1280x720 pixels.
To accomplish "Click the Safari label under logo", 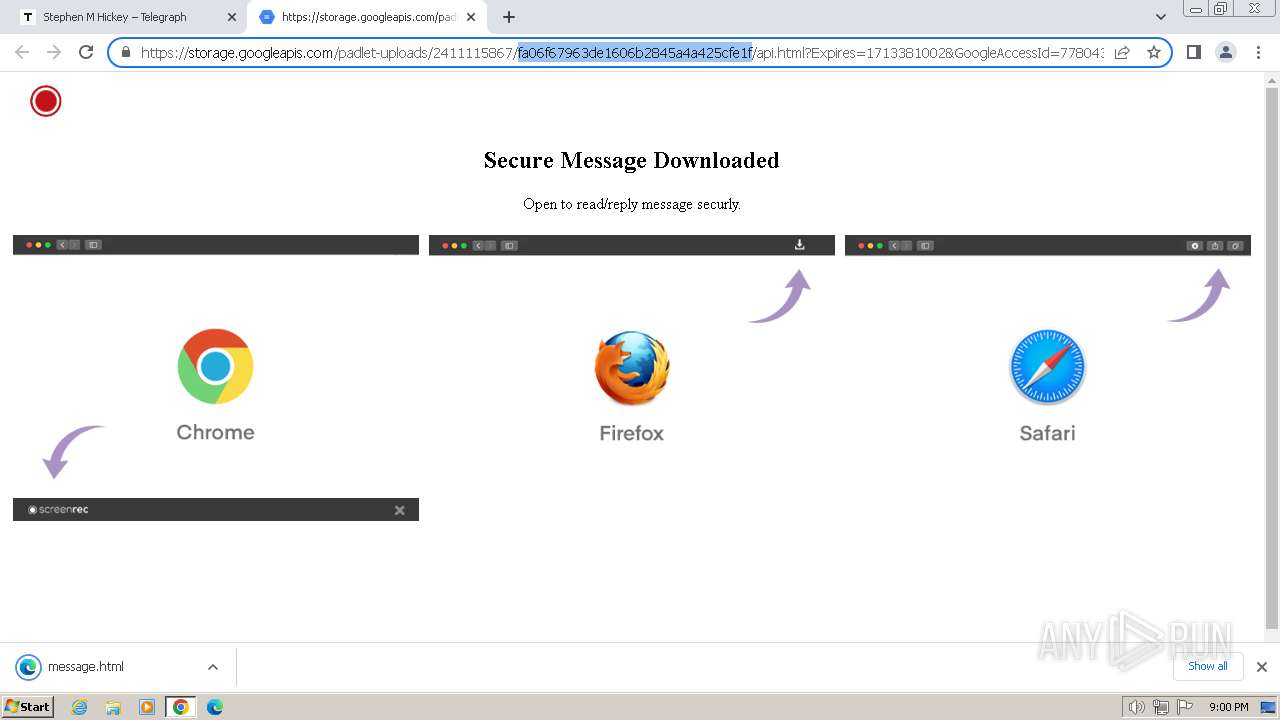I will point(1047,433).
